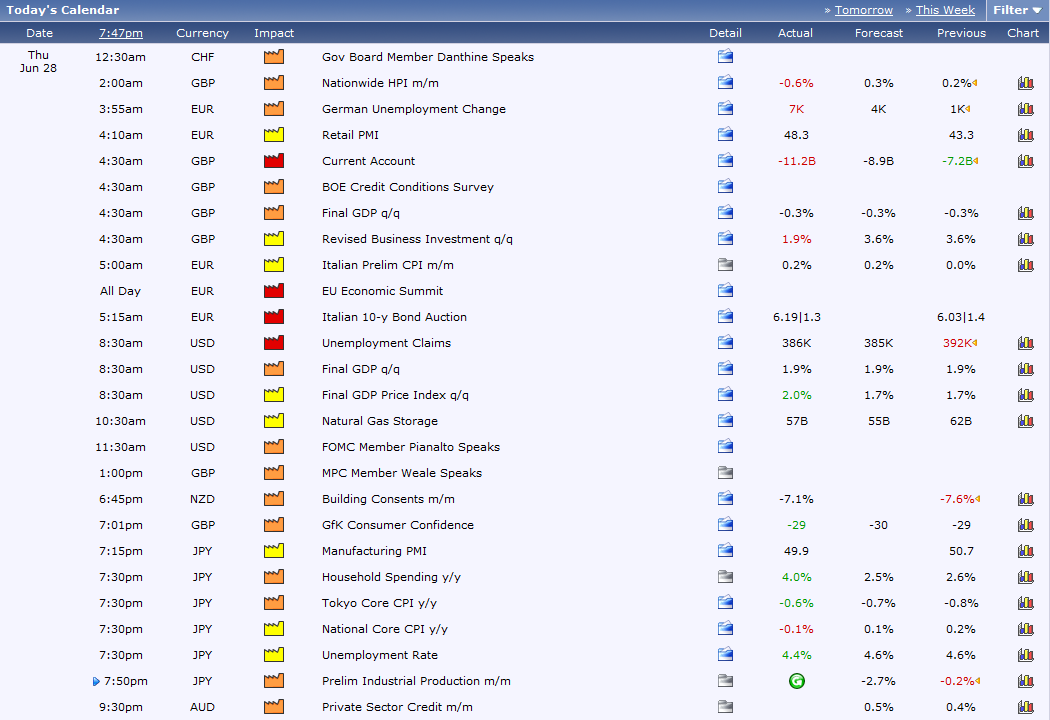Go to the Tomorrow calendar link
Screen dimensions: 1050x720
click(x=863, y=10)
